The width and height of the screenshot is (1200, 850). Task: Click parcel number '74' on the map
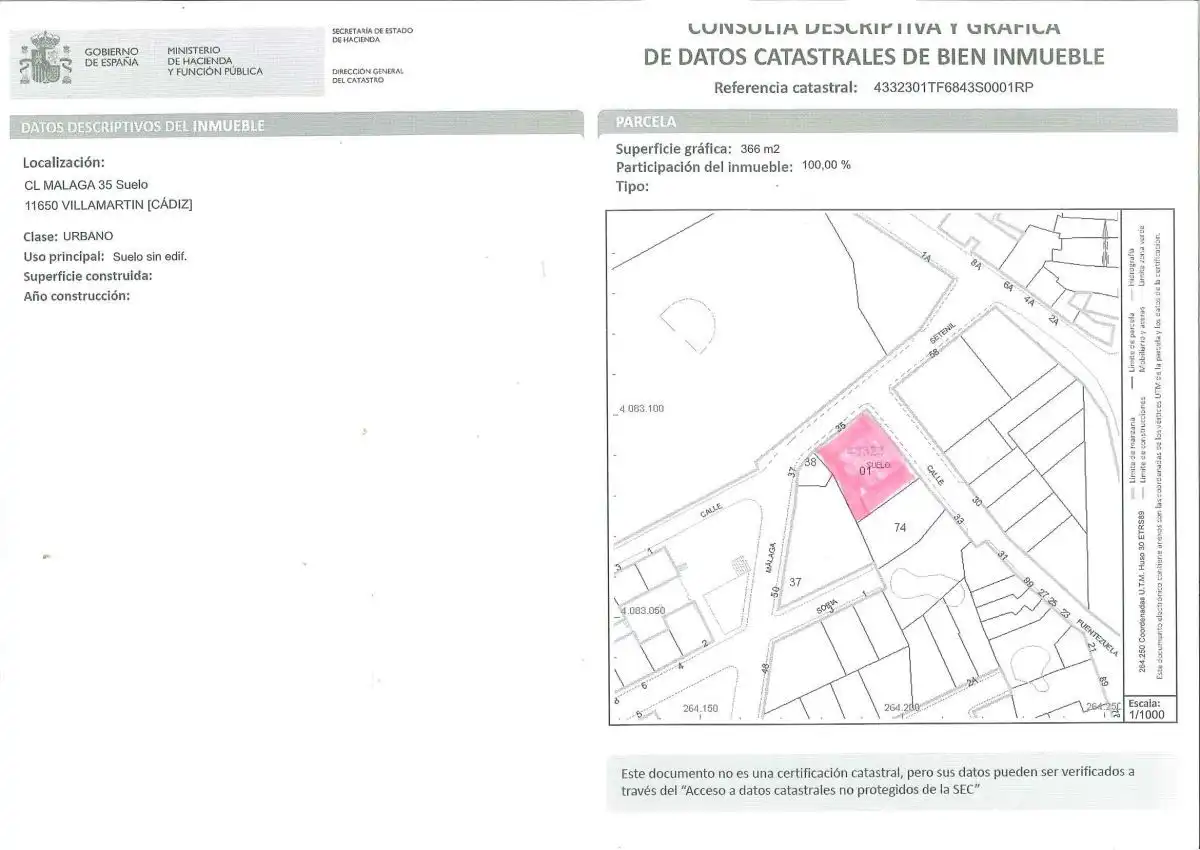pyautogui.click(x=900, y=527)
